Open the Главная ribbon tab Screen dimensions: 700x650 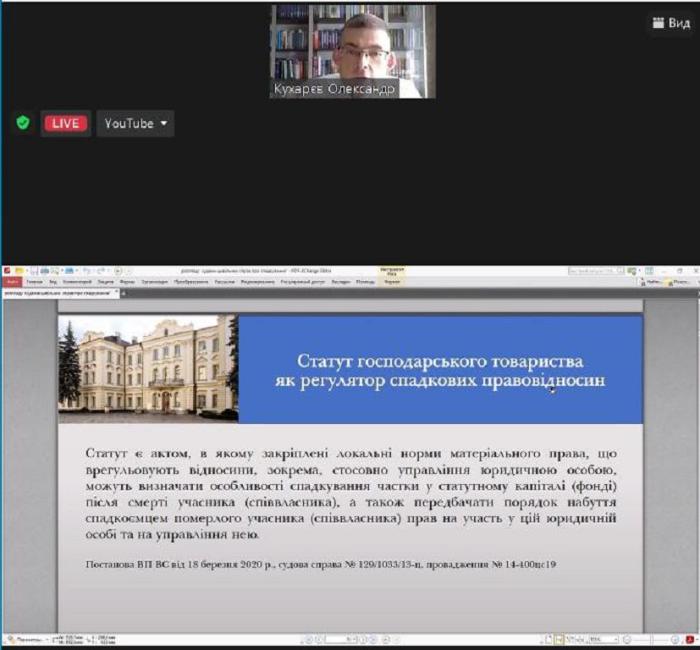tap(35, 282)
